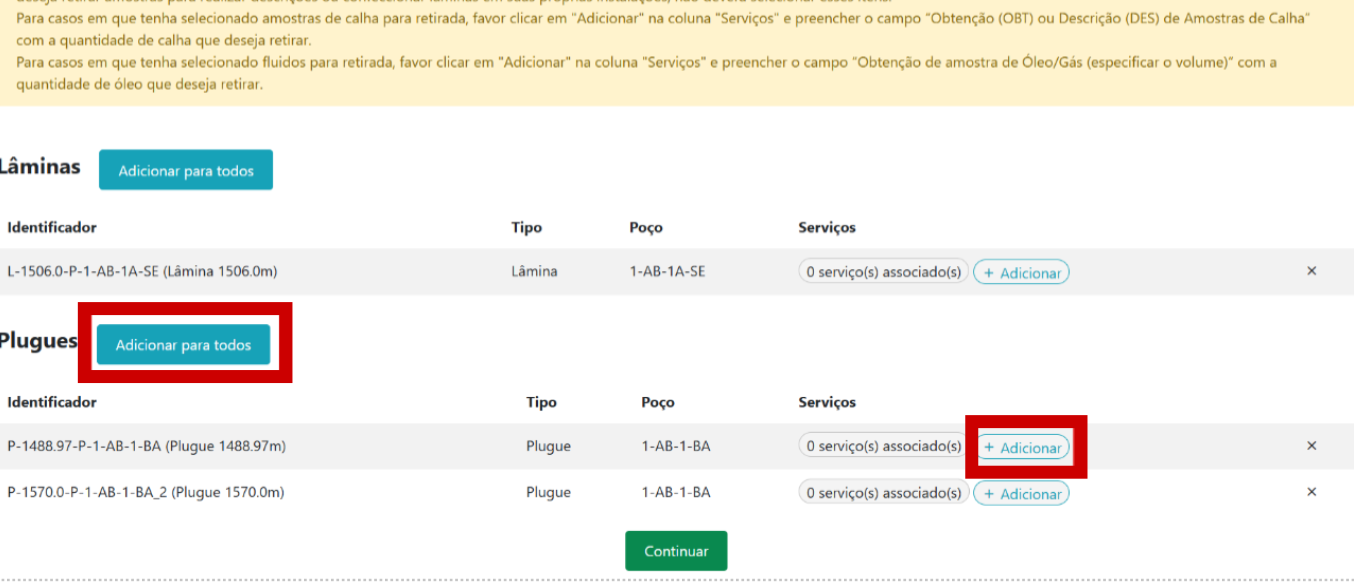1354x582 pixels.
Task: Click the Serviços header in the Plugues table
Action: tap(827, 402)
